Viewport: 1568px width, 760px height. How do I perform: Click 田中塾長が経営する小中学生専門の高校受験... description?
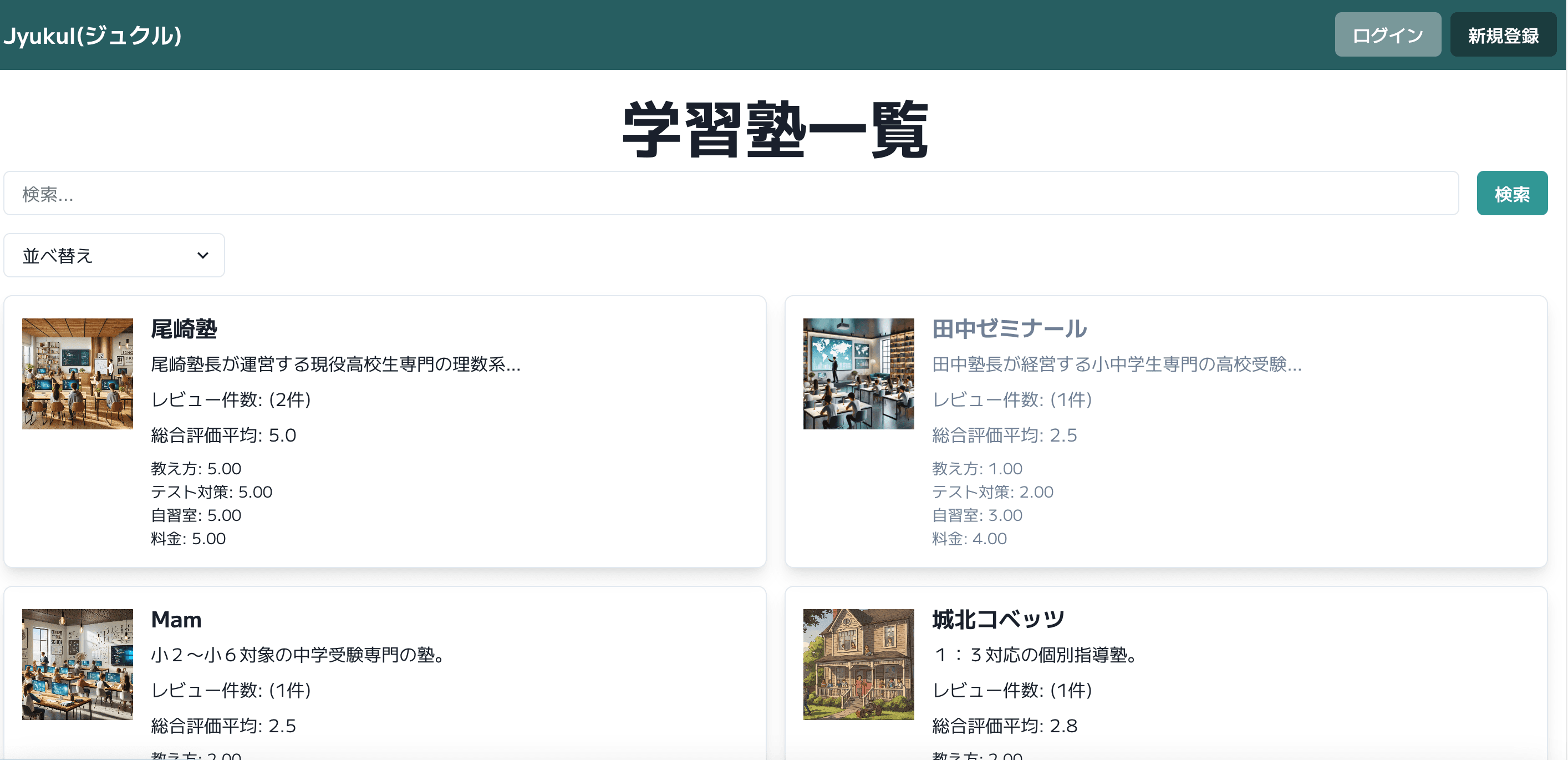point(1116,364)
